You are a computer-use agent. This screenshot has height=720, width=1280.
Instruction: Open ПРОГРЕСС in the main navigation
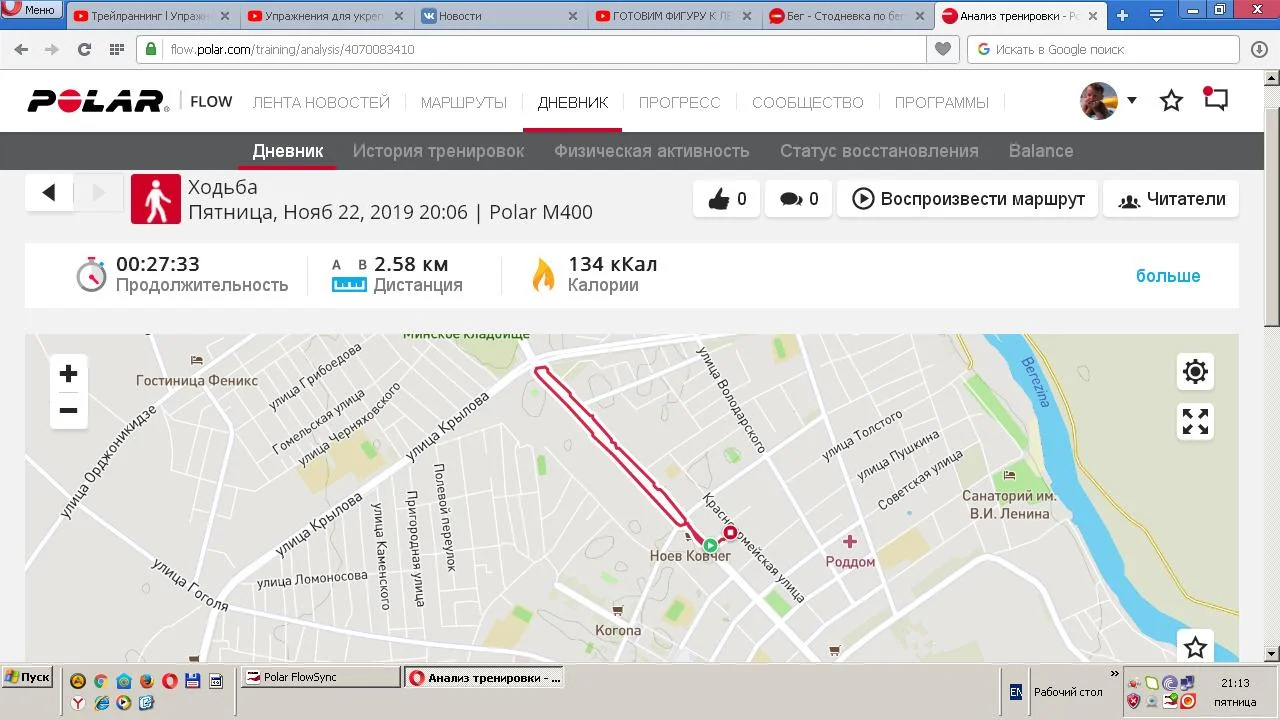pyautogui.click(x=680, y=102)
